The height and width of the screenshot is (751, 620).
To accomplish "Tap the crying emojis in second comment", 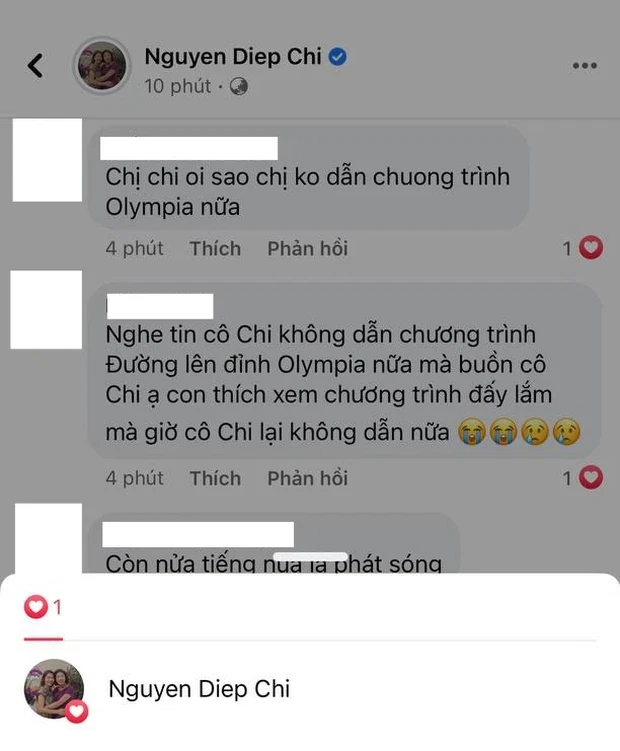I will [519, 432].
